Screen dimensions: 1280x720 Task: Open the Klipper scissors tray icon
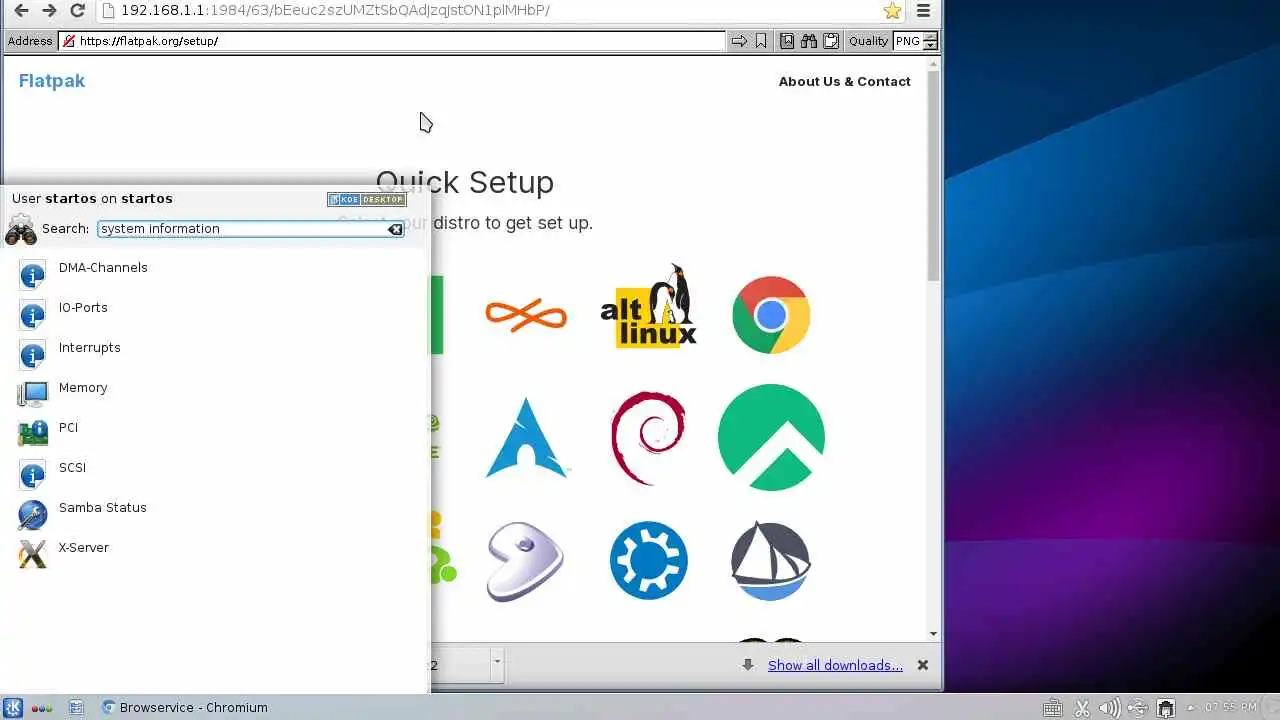click(1081, 708)
